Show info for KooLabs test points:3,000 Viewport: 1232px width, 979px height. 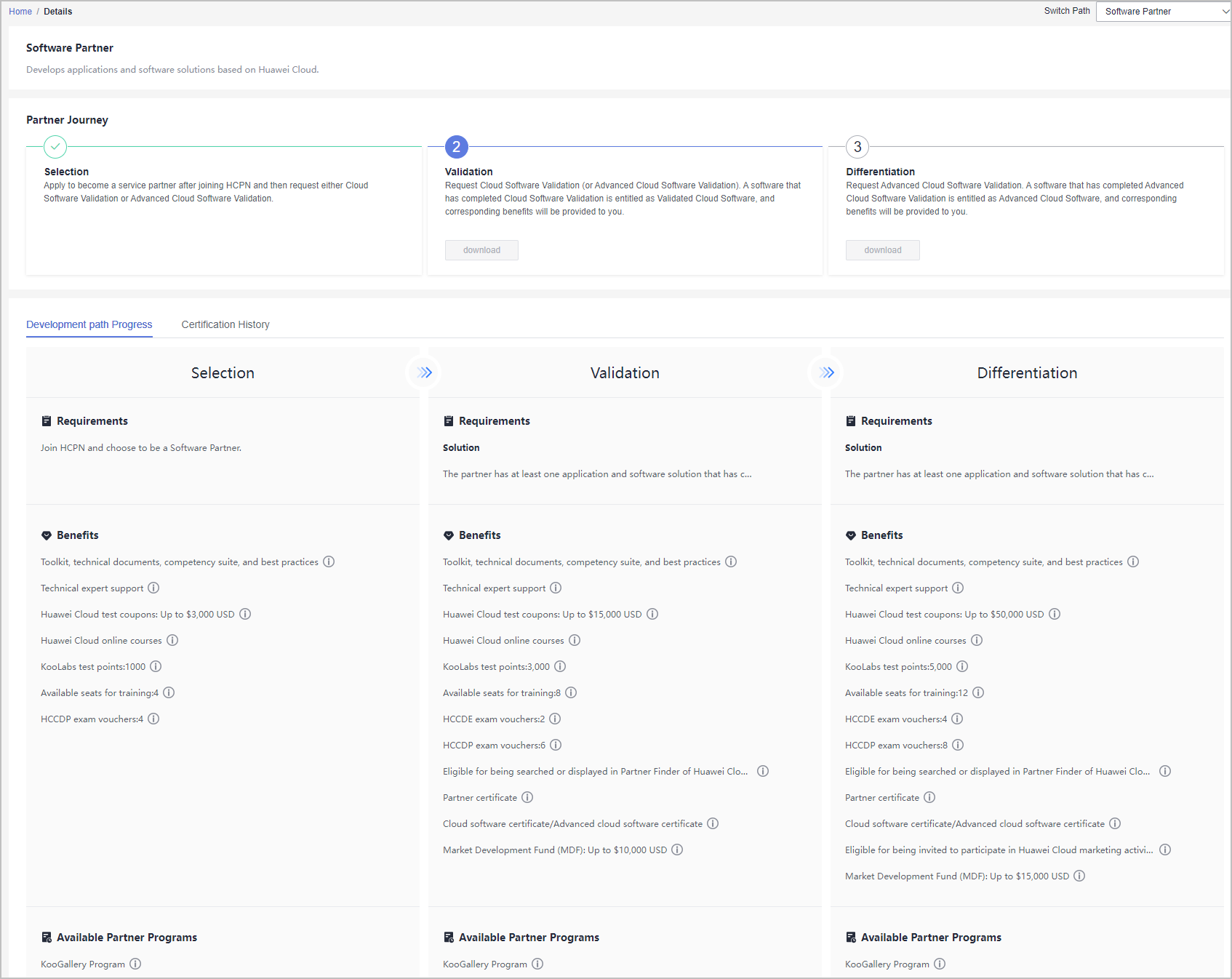click(x=560, y=666)
